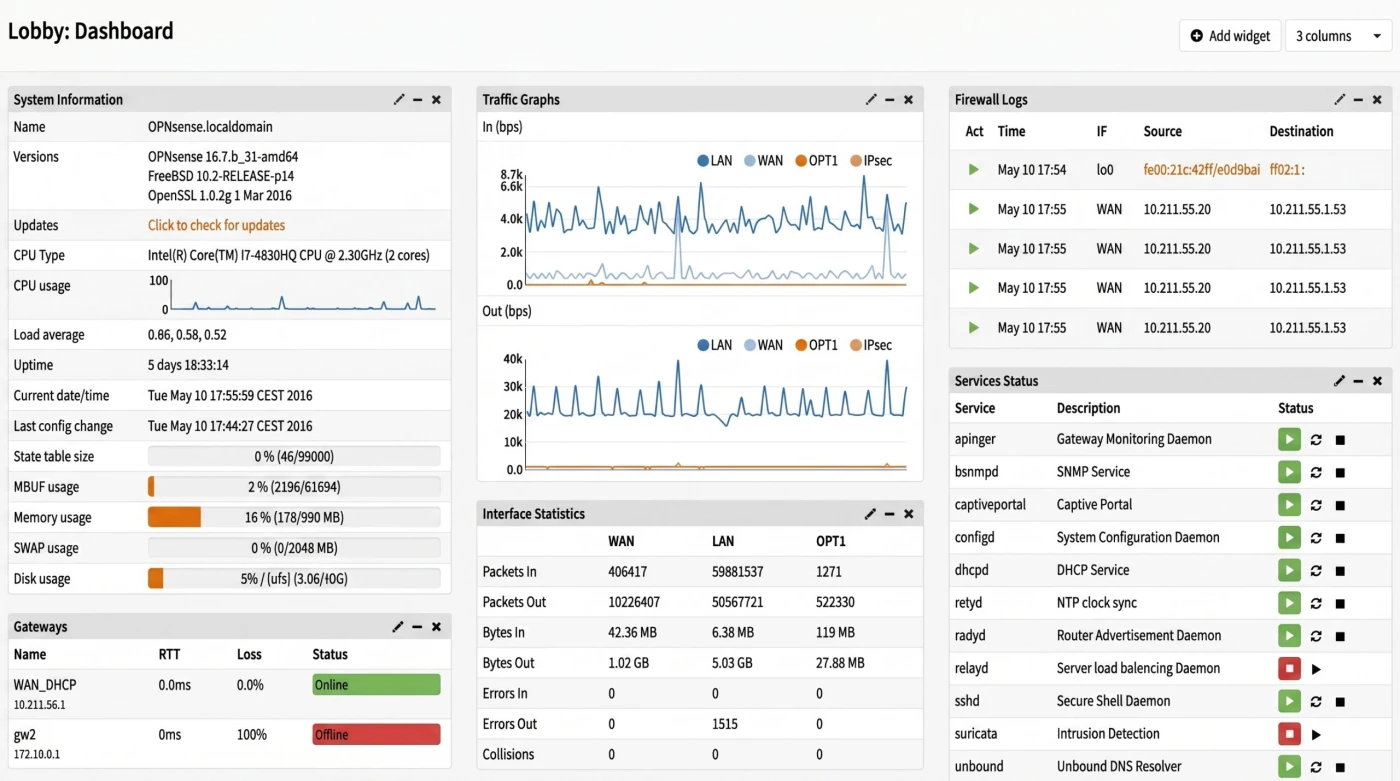Toggle WAN series in Out graph legend
Screen dimensions: 1400x781
(764, 345)
